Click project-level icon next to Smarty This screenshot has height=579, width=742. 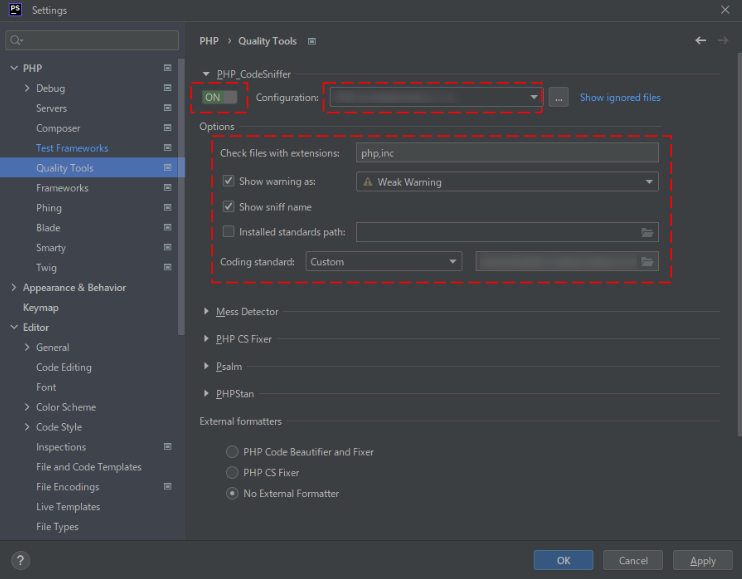point(168,247)
